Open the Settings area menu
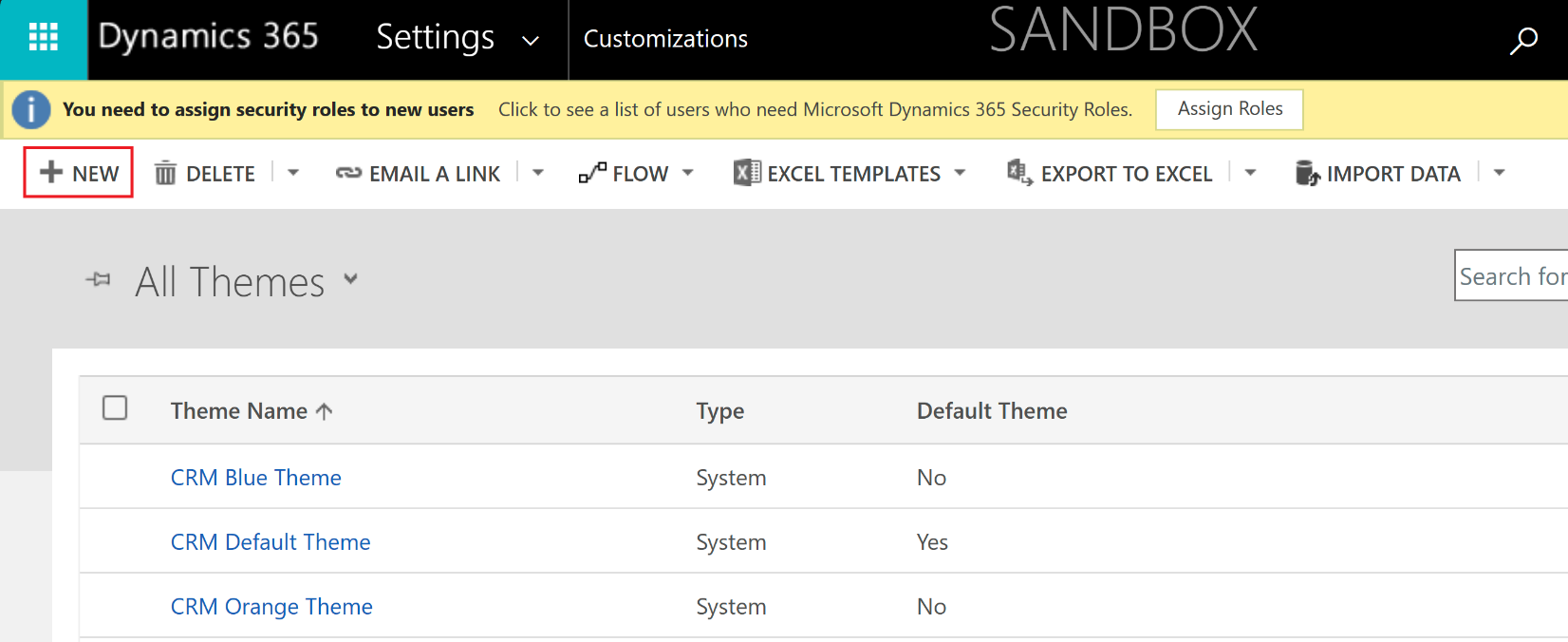The image size is (1568, 642). 436,38
